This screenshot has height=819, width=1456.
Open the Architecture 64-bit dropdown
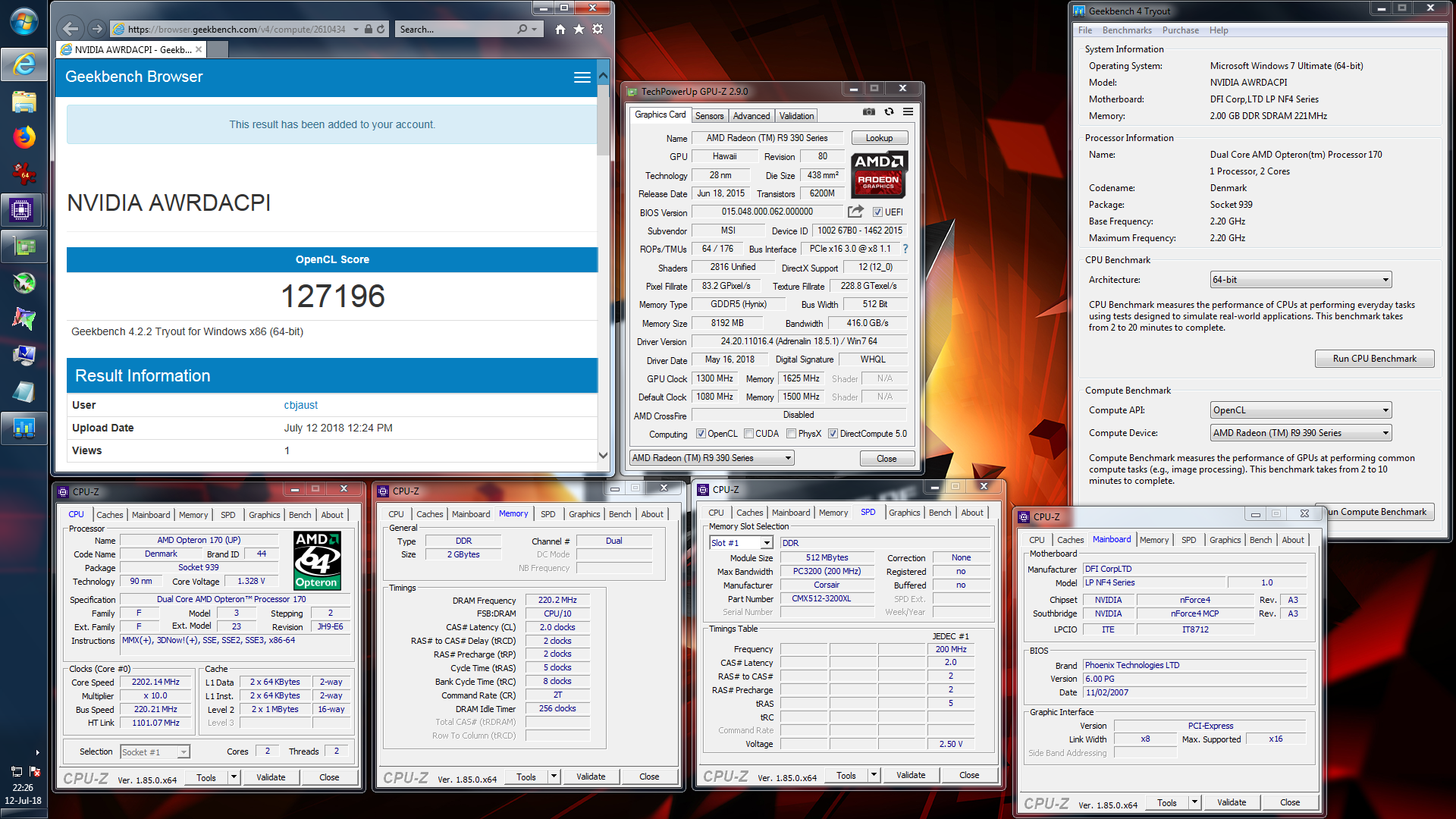[1301, 280]
